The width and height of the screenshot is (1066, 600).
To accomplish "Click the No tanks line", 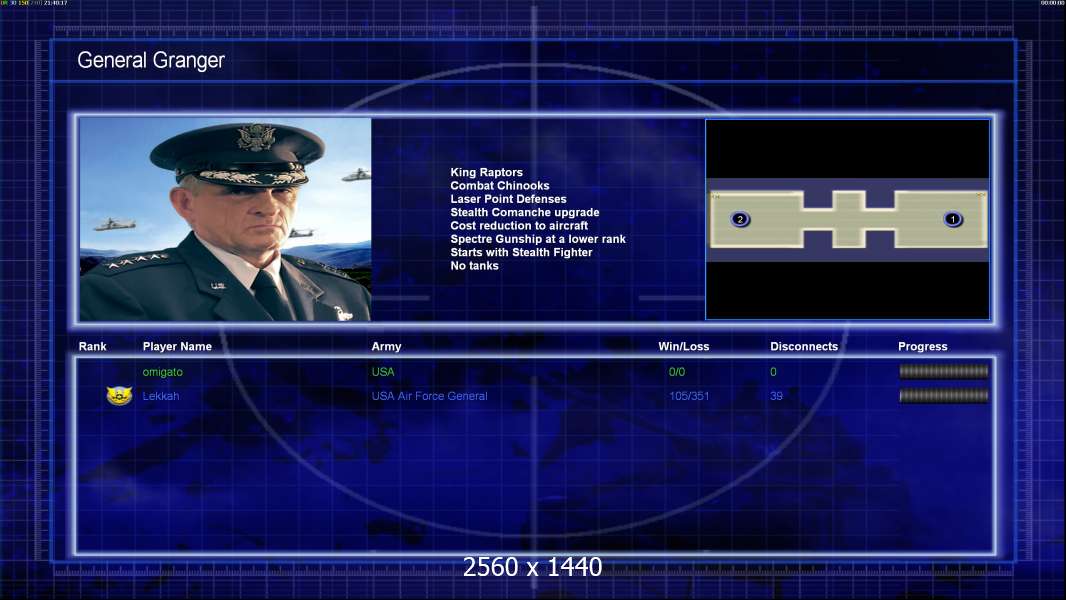I will (474, 266).
